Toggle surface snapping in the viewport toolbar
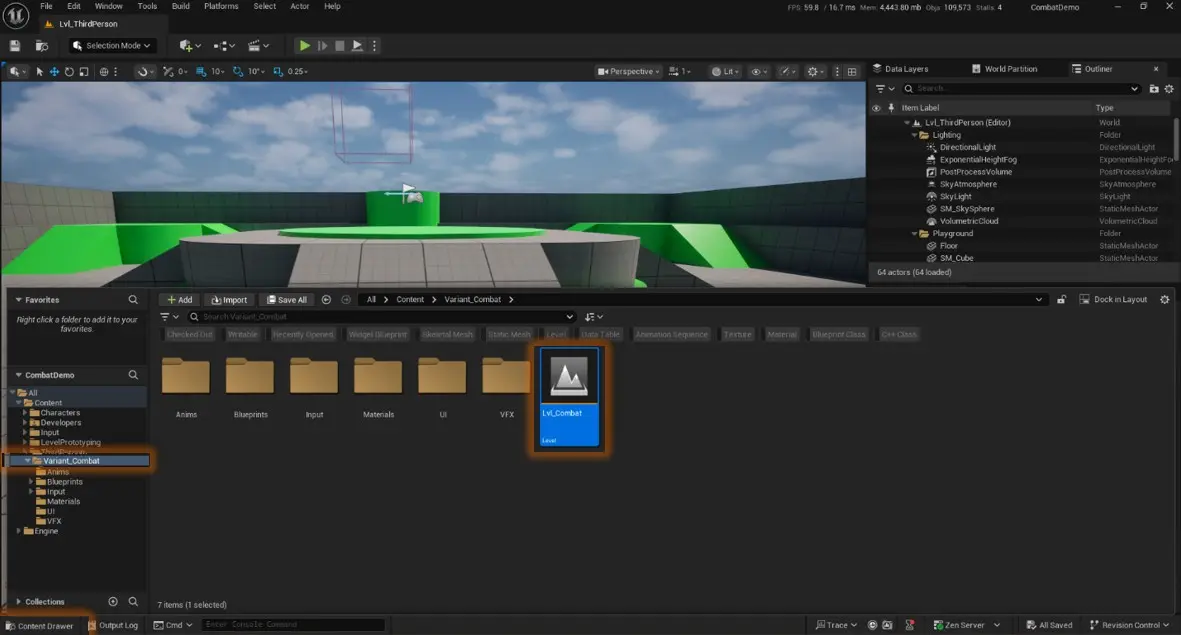This screenshot has height=635, width=1181. click(x=143, y=71)
